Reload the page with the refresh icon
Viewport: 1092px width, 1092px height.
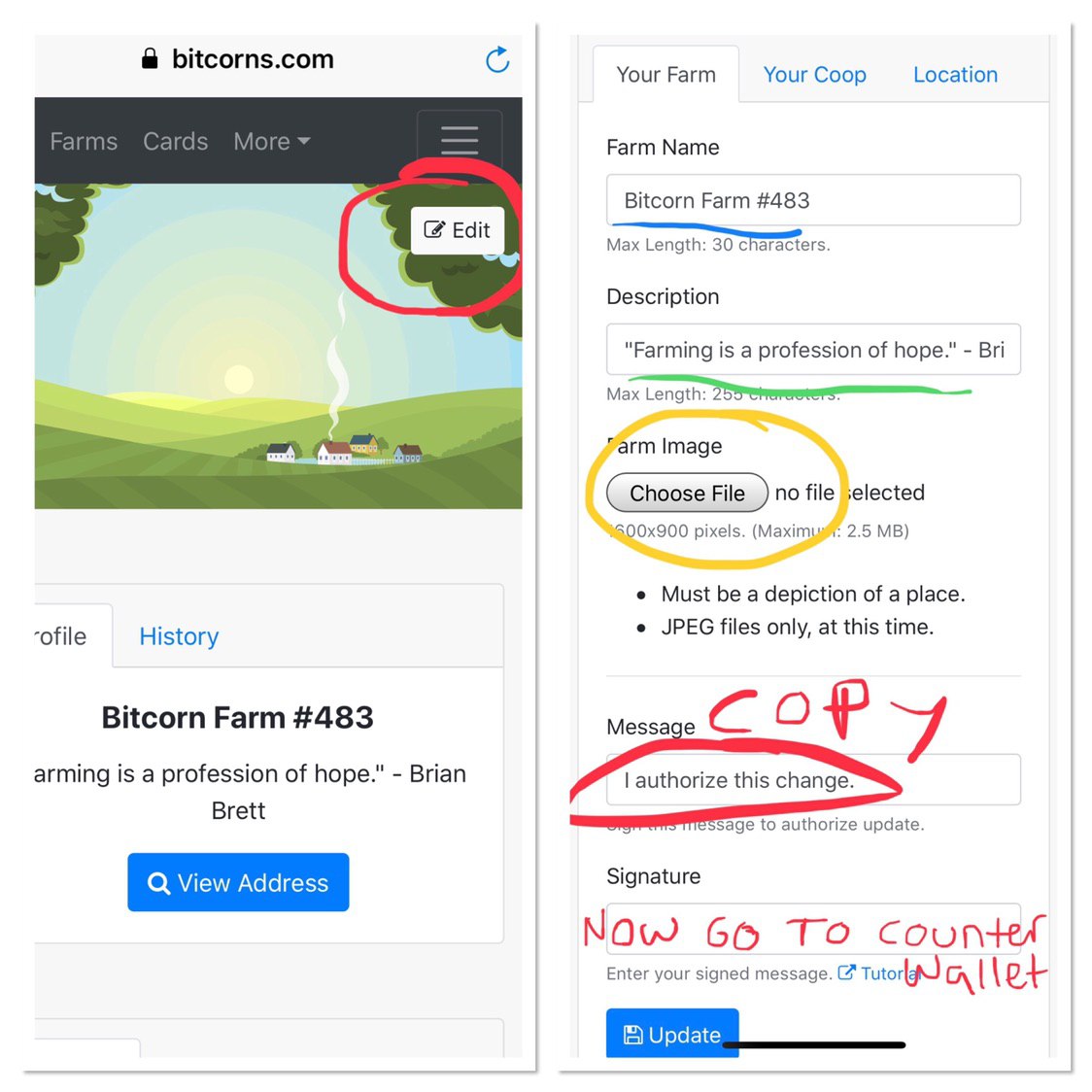click(x=497, y=60)
